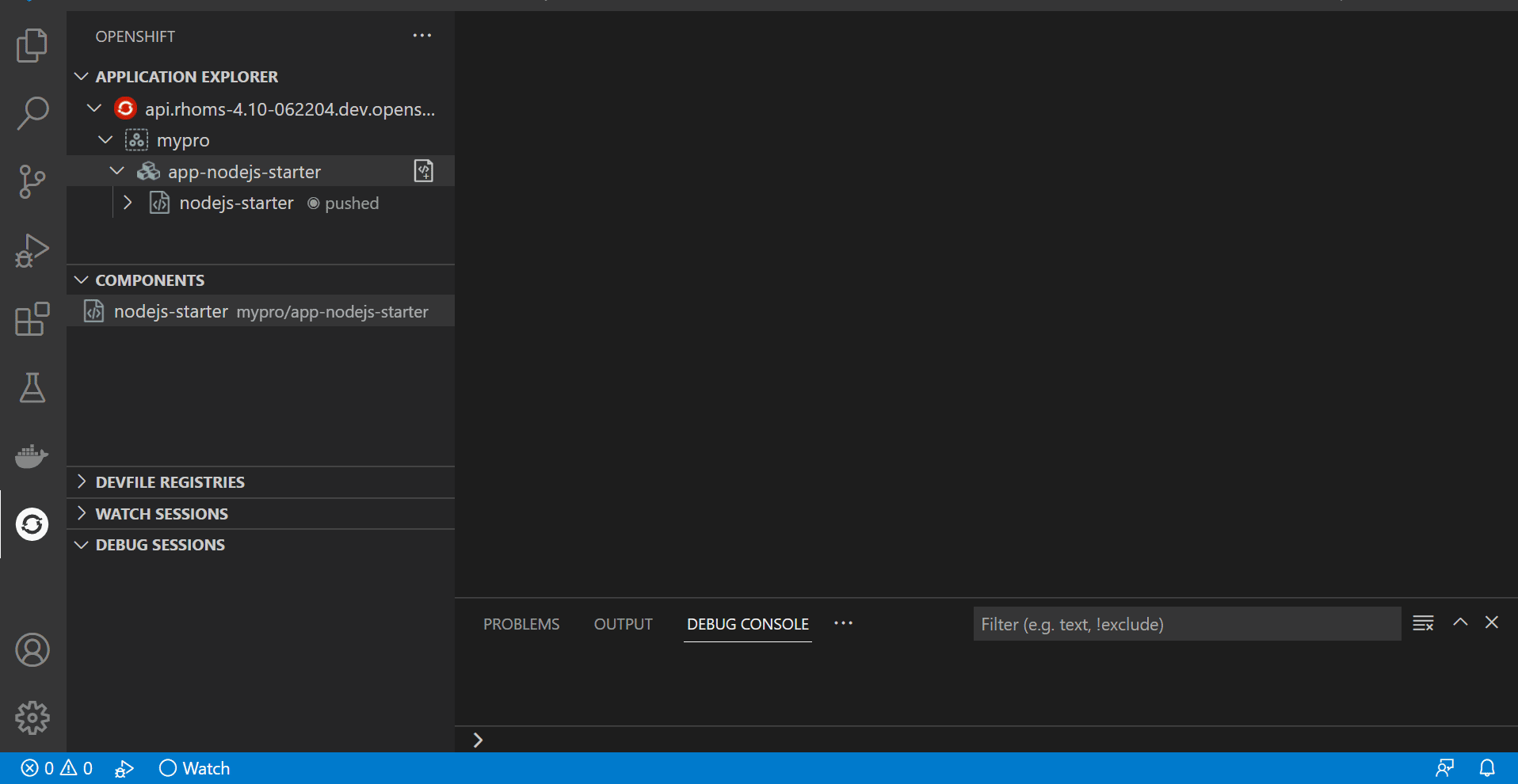Collapse the Debug Sessions section

click(x=81, y=545)
